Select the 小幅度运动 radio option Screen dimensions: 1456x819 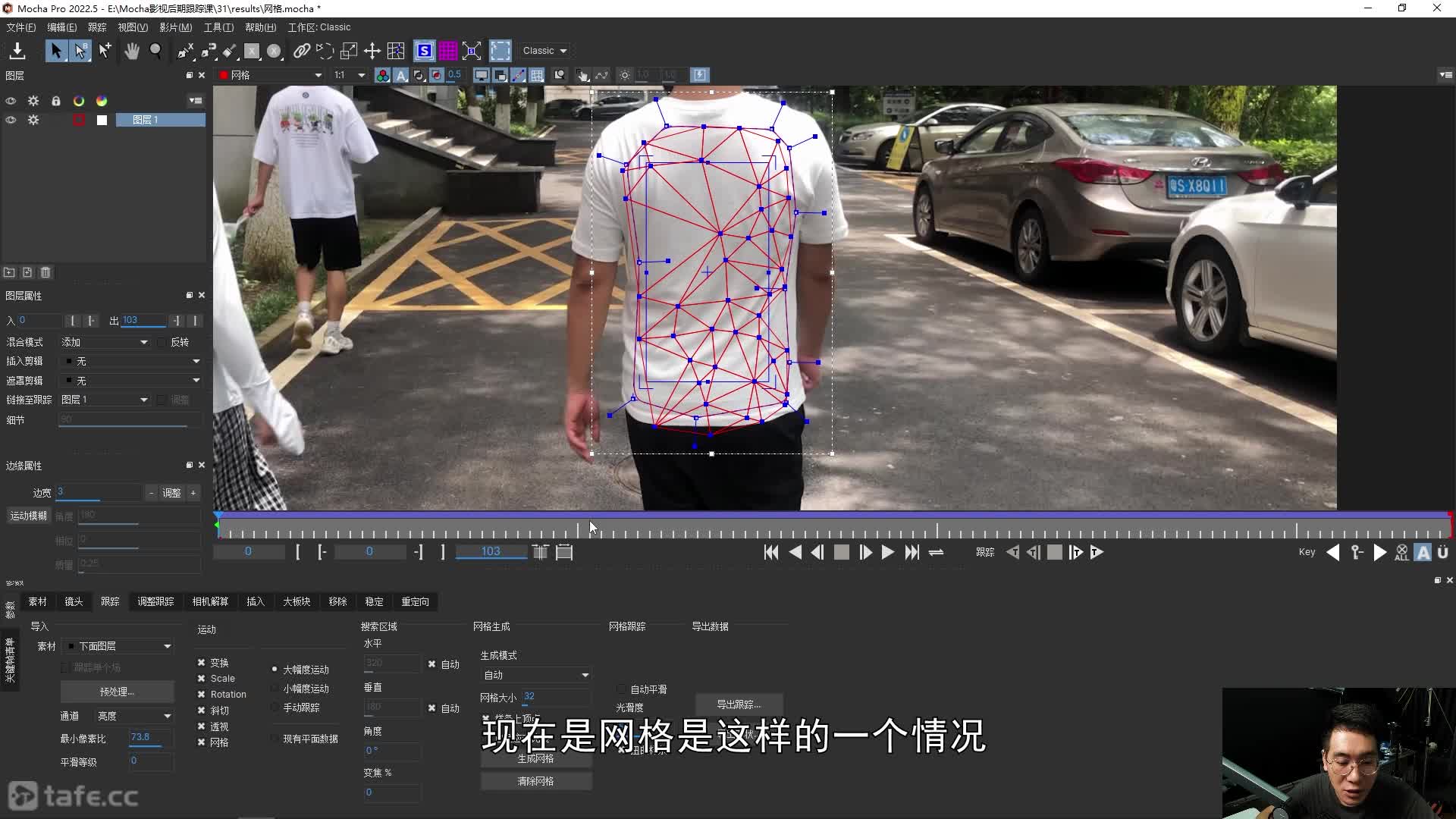(275, 689)
